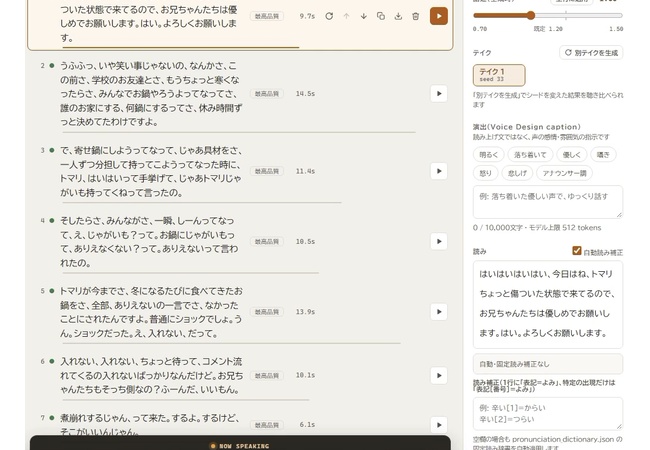
Task: Apply the 落ち着いて voice preset chip
Action: coord(530,155)
